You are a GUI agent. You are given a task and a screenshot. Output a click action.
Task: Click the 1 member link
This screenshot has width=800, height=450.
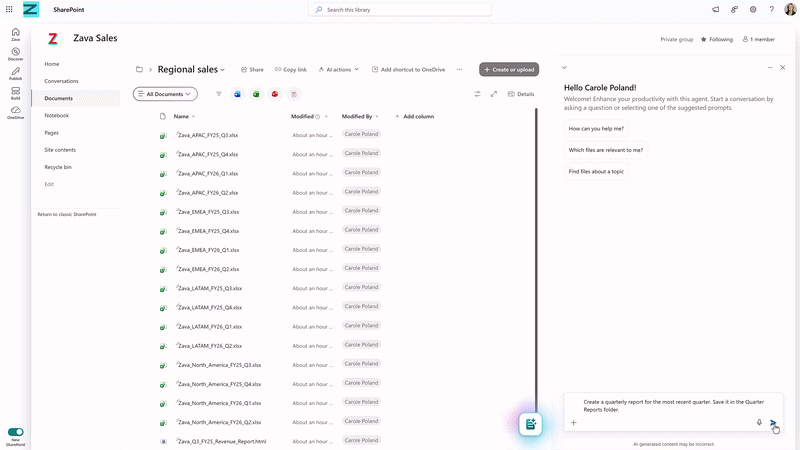pos(759,39)
